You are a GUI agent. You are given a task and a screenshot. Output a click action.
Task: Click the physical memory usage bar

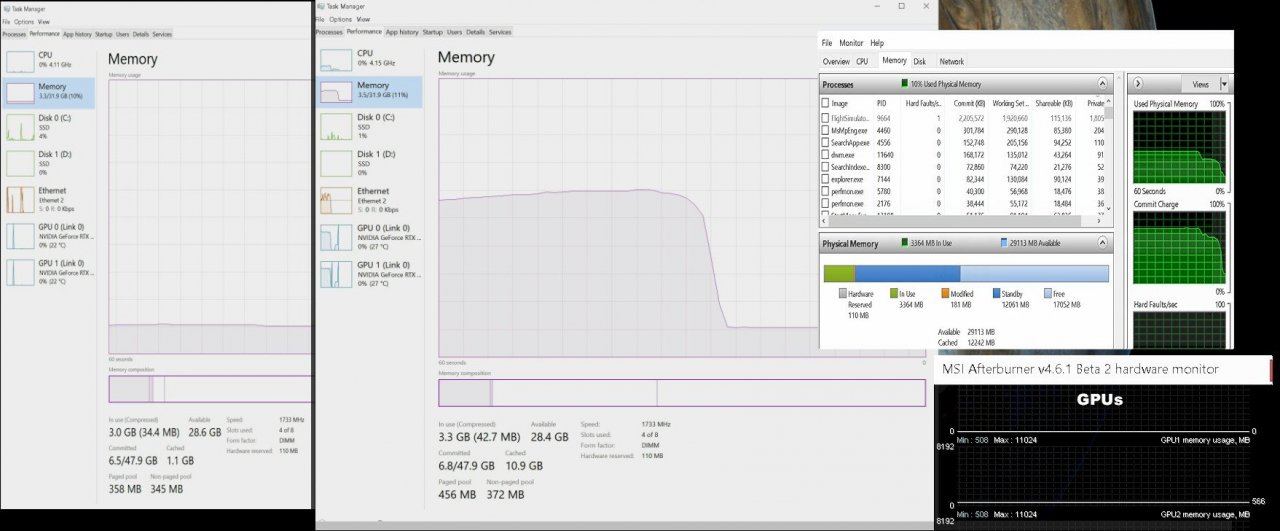pyautogui.click(x=965, y=273)
